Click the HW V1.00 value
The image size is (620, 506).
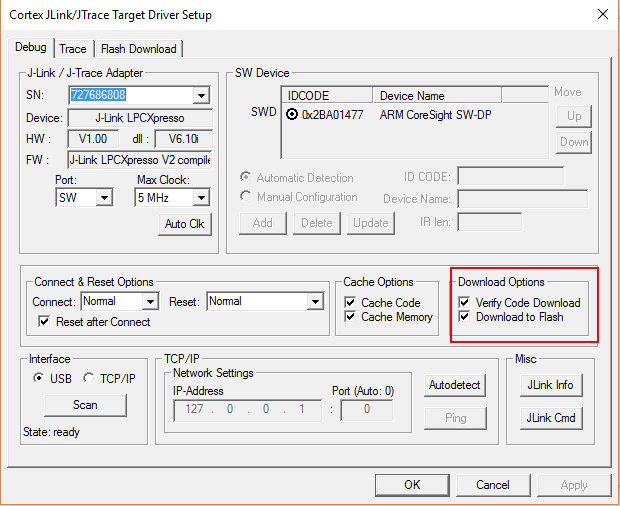click(93, 139)
